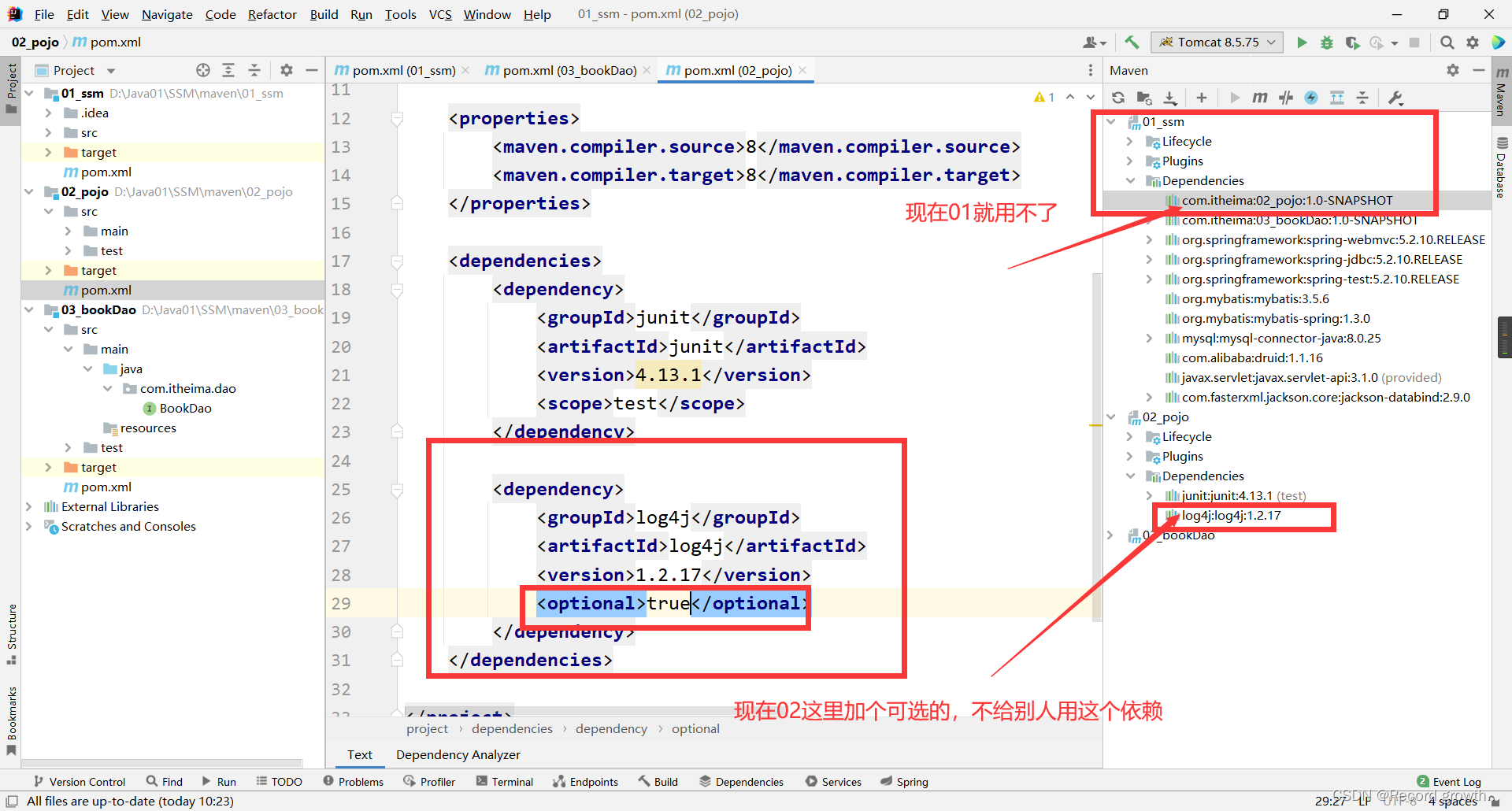Toggle Maven offline mode

coord(1286,98)
